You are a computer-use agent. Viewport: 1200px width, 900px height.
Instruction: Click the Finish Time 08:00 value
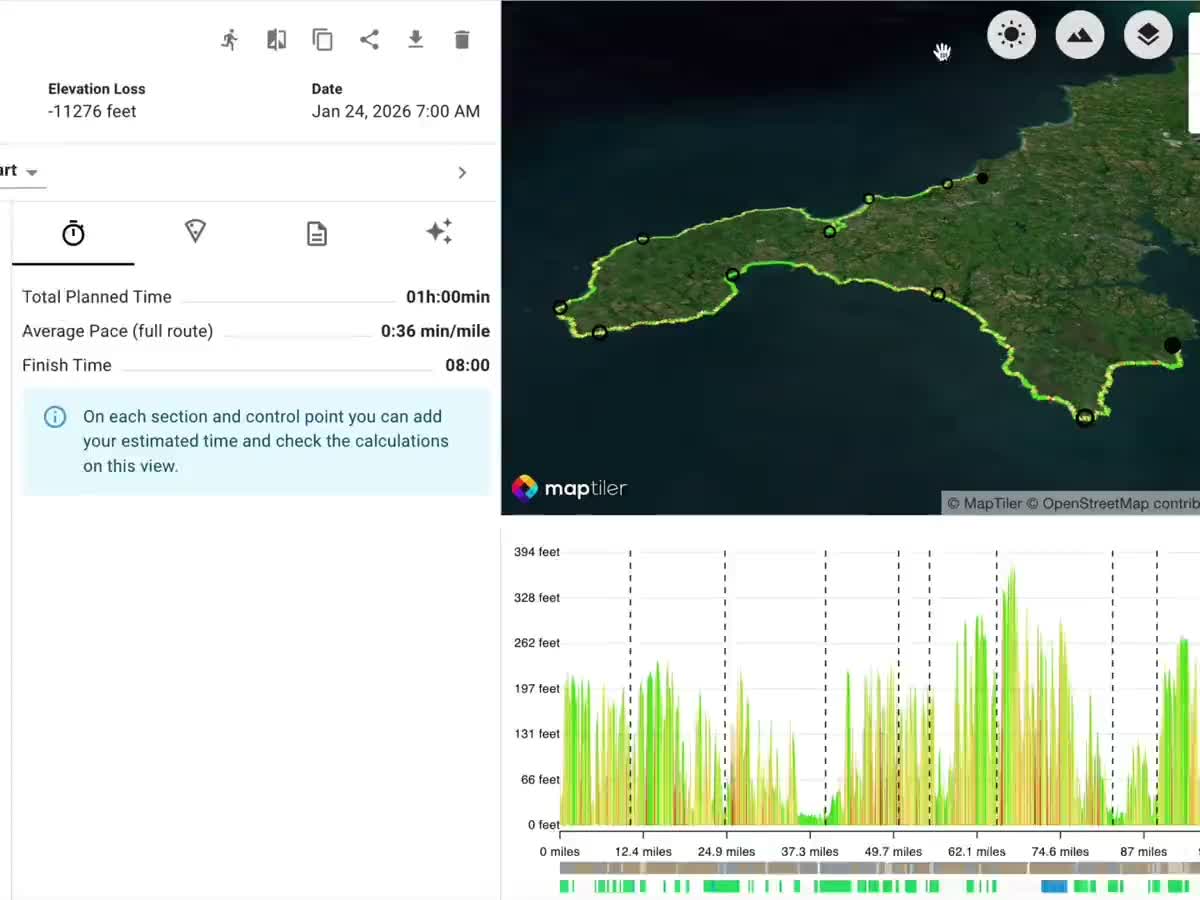tap(468, 365)
